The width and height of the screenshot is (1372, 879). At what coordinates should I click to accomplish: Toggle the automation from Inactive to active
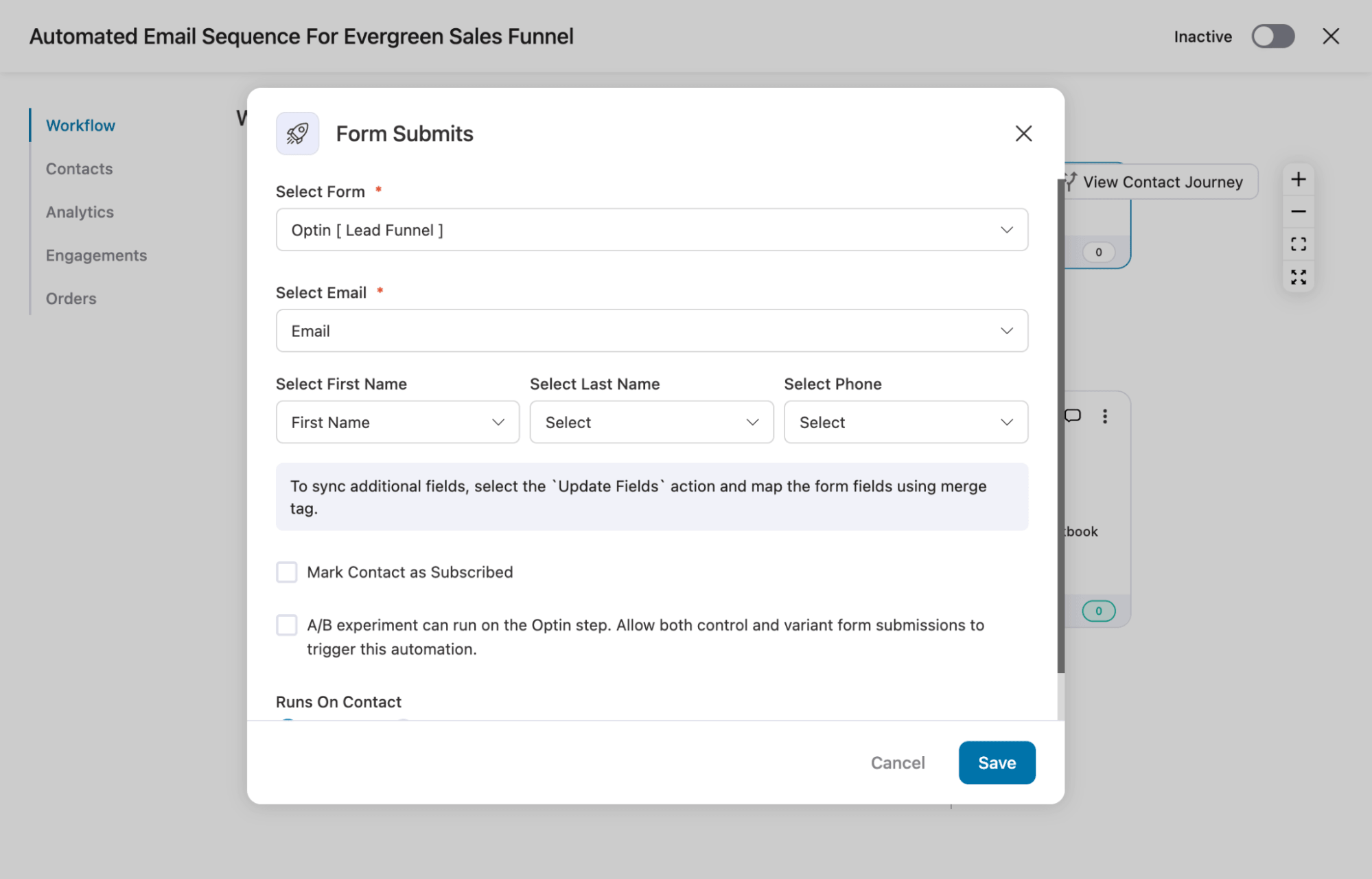[x=1272, y=36]
